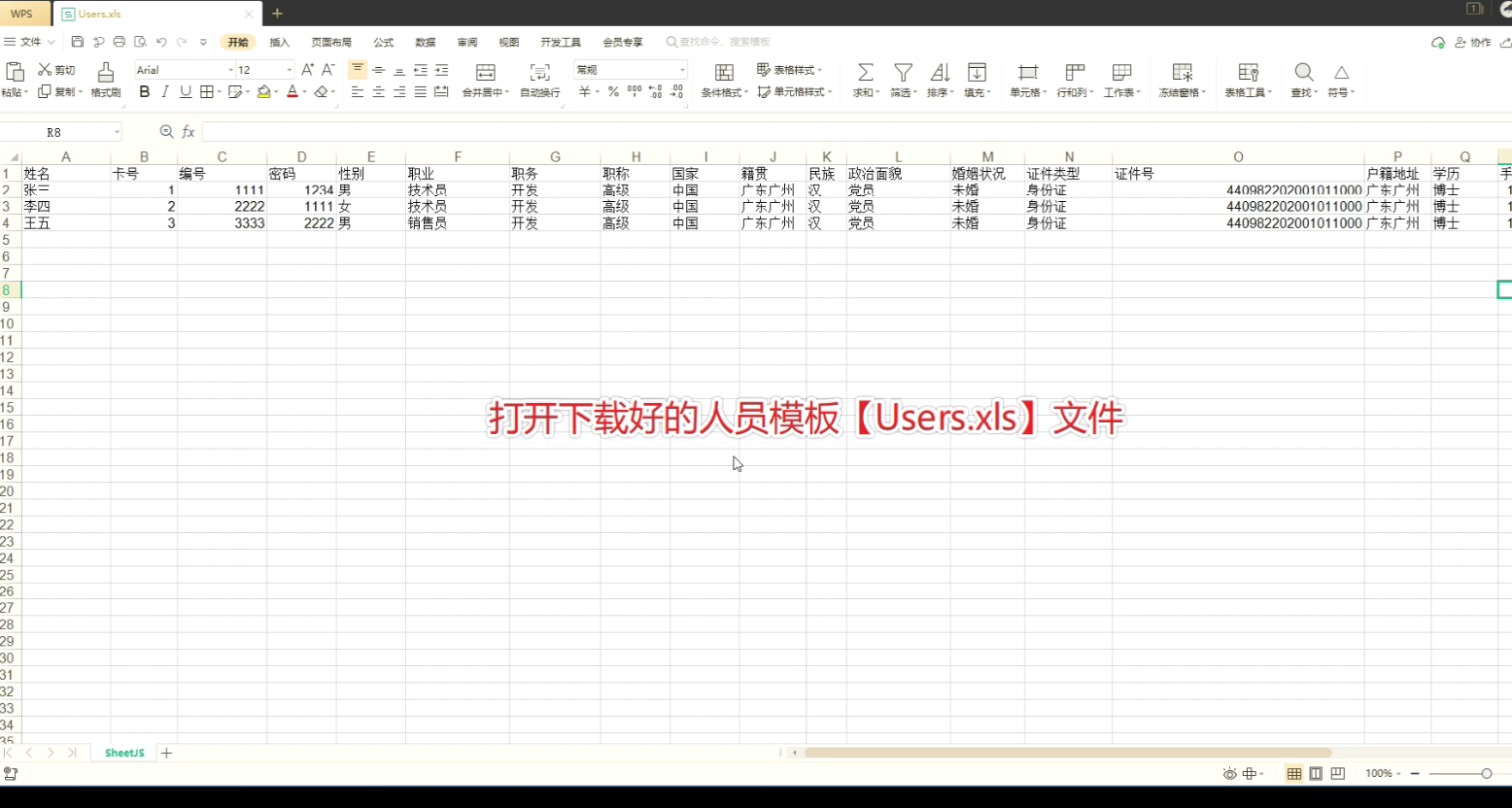Viewport: 1512px width, 808px height.
Task: Open the font size 12 dropdown
Action: 290,70
